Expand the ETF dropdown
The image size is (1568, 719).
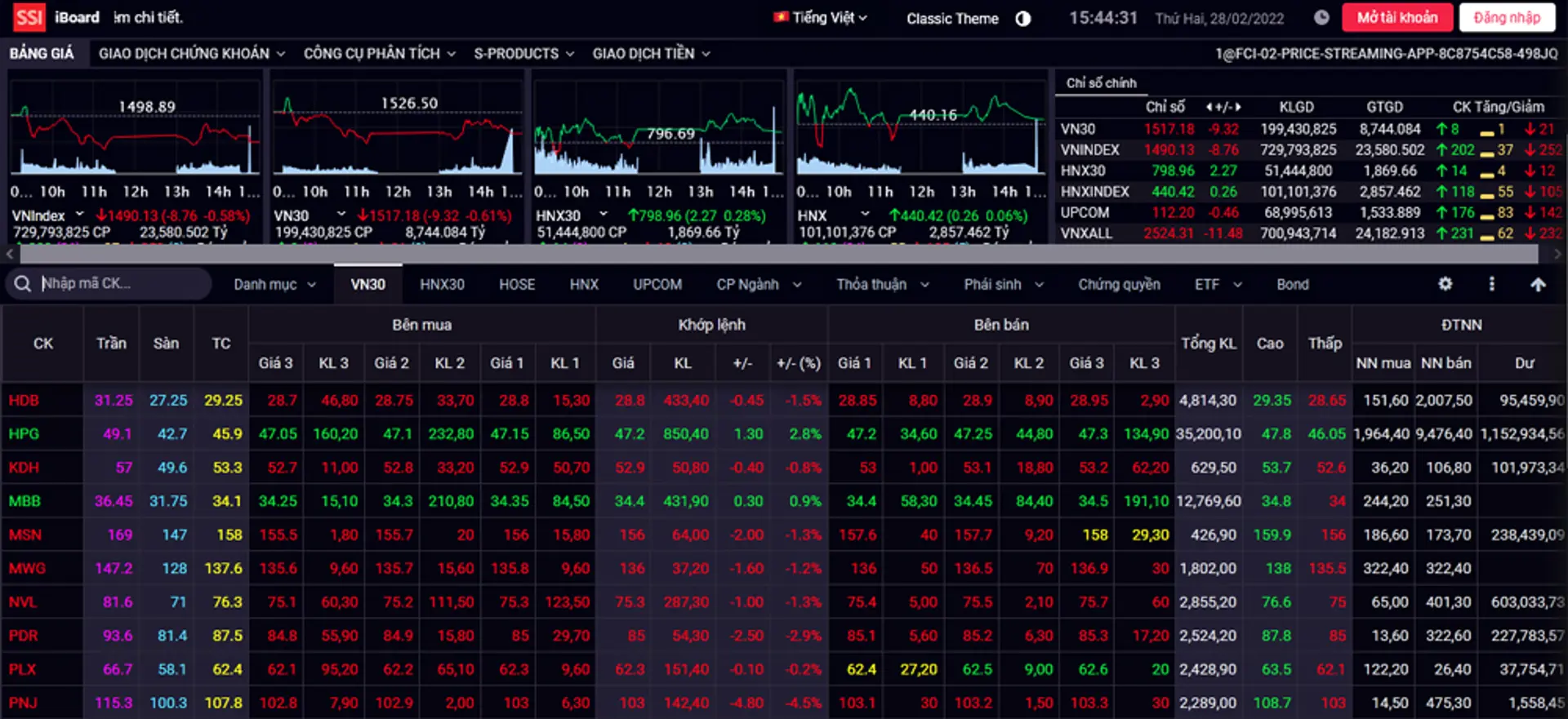(x=1218, y=285)
